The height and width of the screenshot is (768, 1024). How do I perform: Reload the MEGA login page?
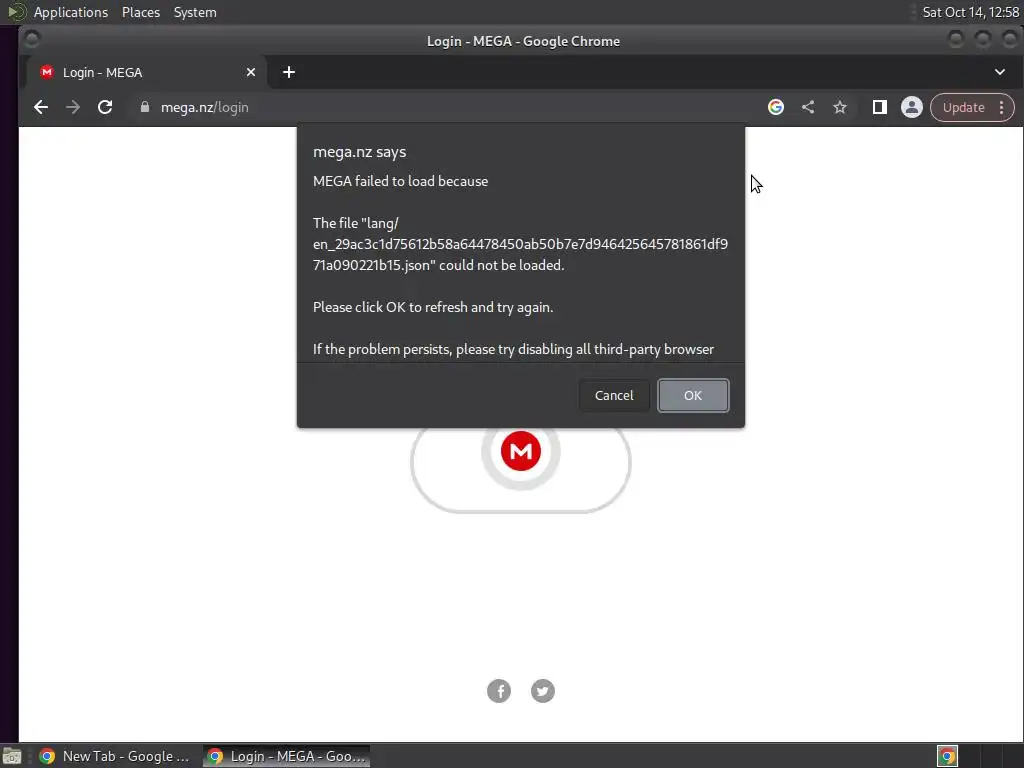[105, 107]
